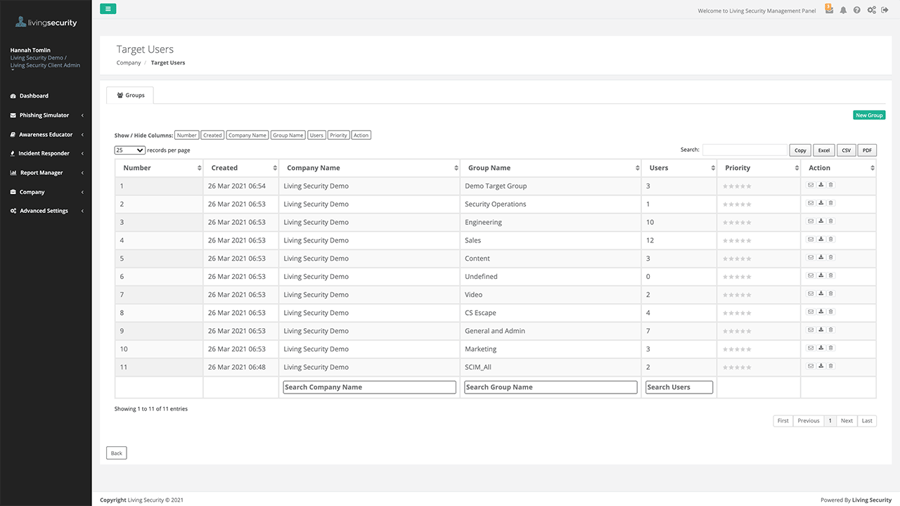Toggle the Number column visibility
This screenshot has height=506, width=900.
point(187,135)
